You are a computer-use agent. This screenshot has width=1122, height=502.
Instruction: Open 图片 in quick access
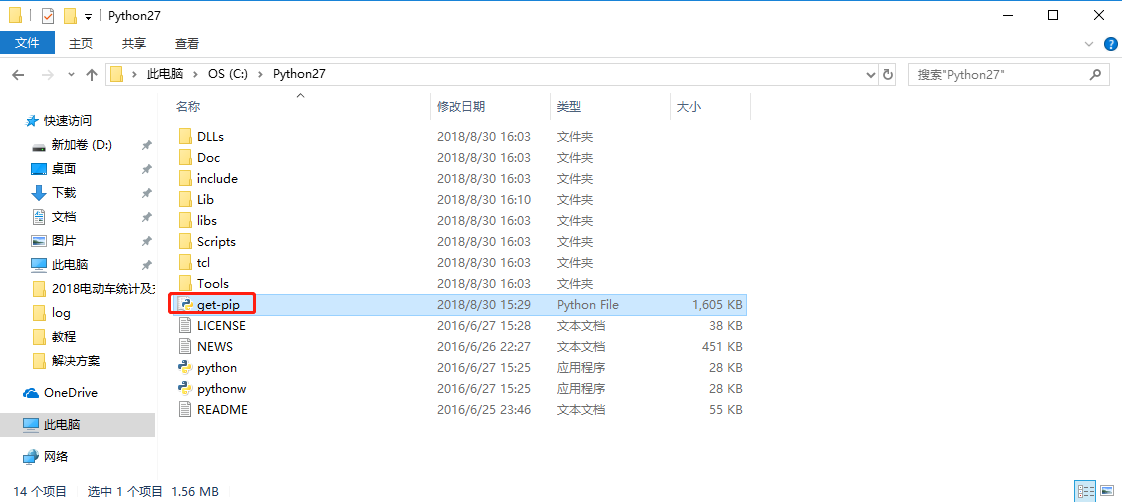64,241
